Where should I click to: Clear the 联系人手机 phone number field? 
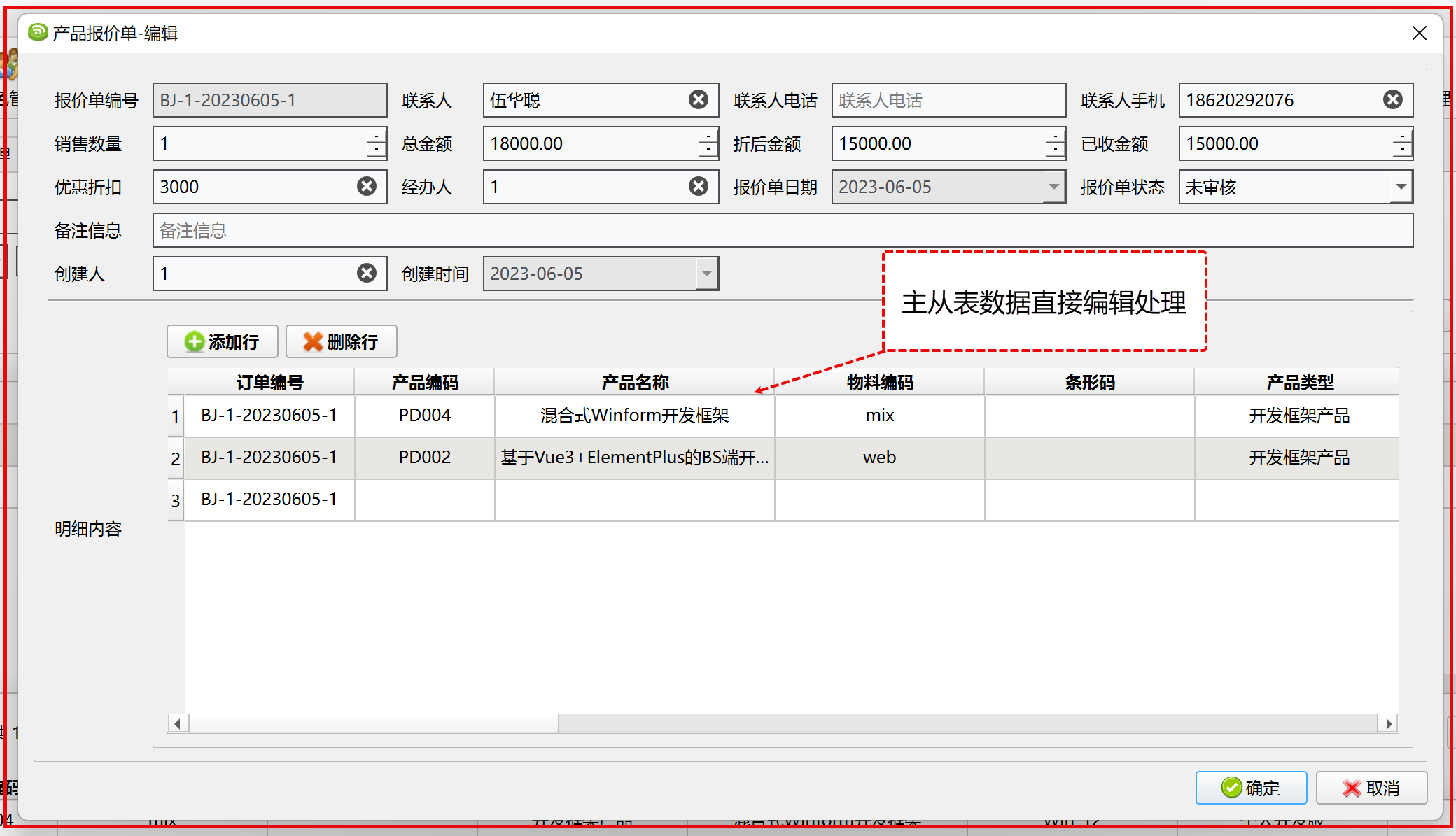pos(1392,100)
